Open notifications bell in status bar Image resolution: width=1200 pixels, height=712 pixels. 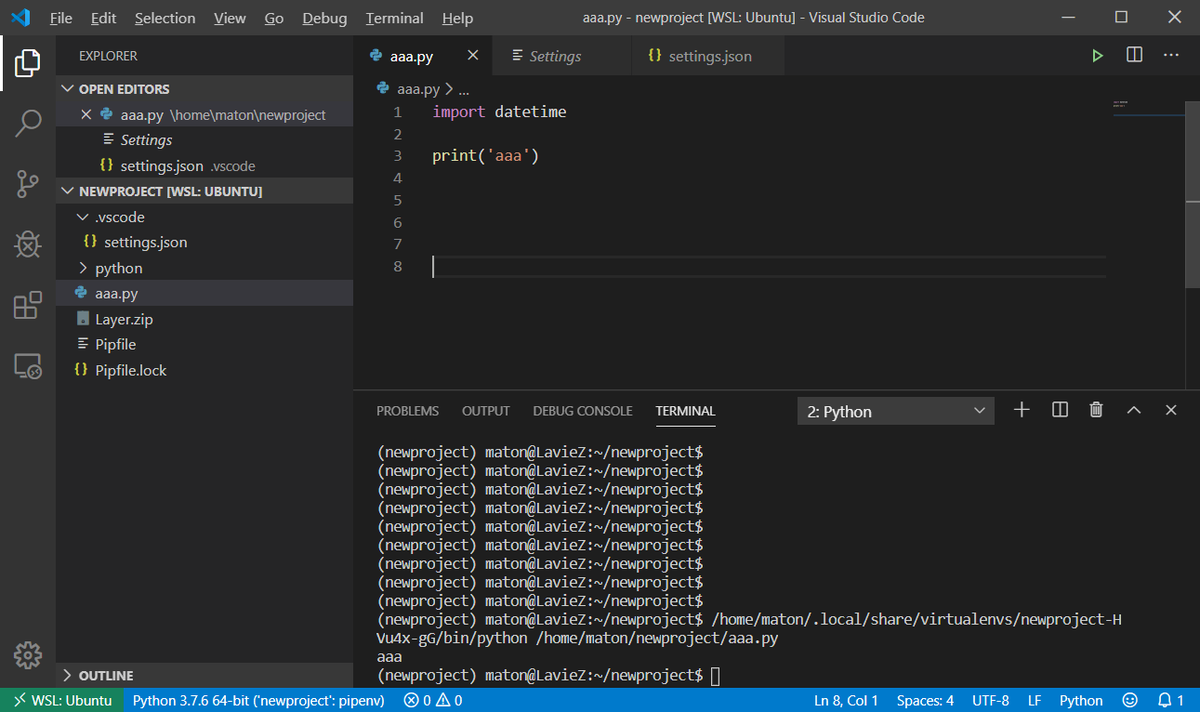coord(1170,700)
